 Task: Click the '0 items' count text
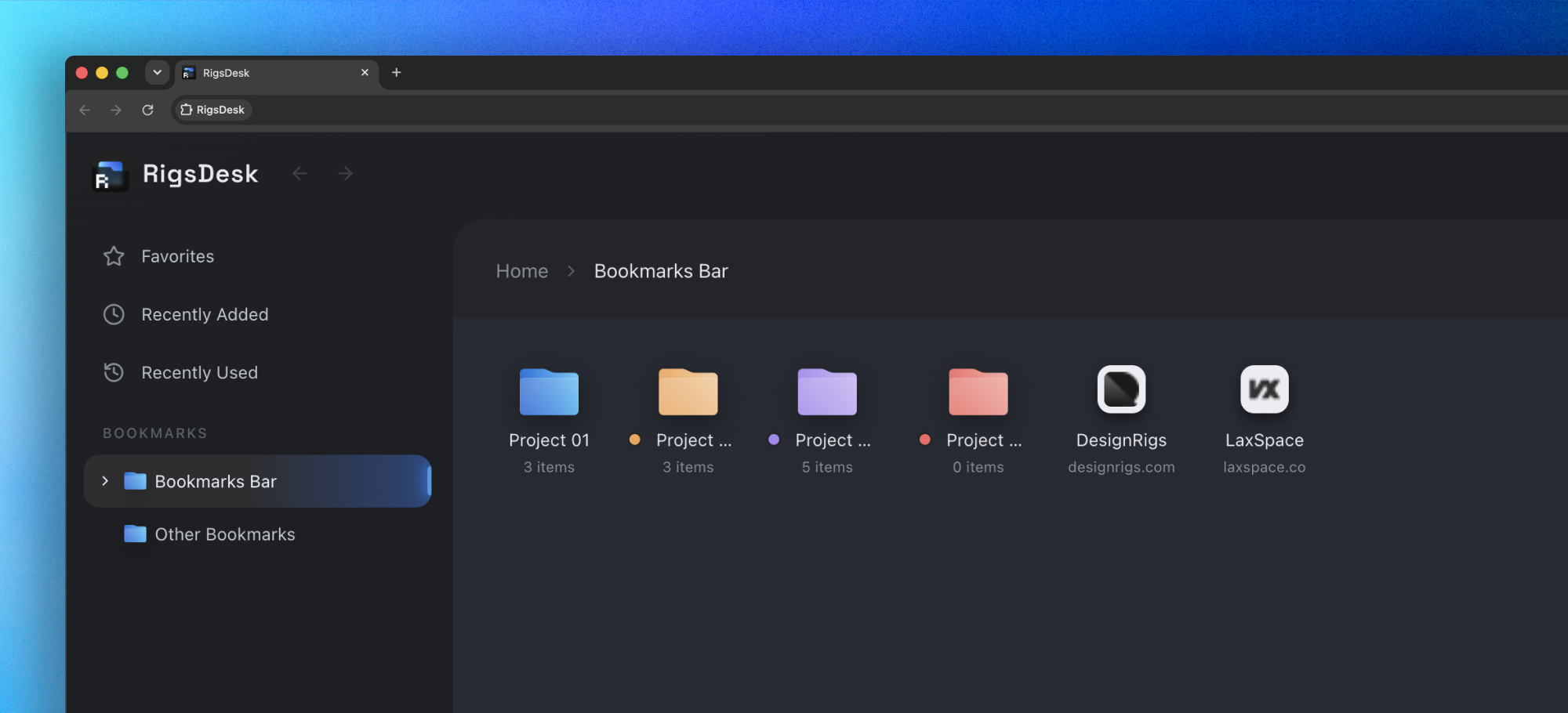pos(978,467)
